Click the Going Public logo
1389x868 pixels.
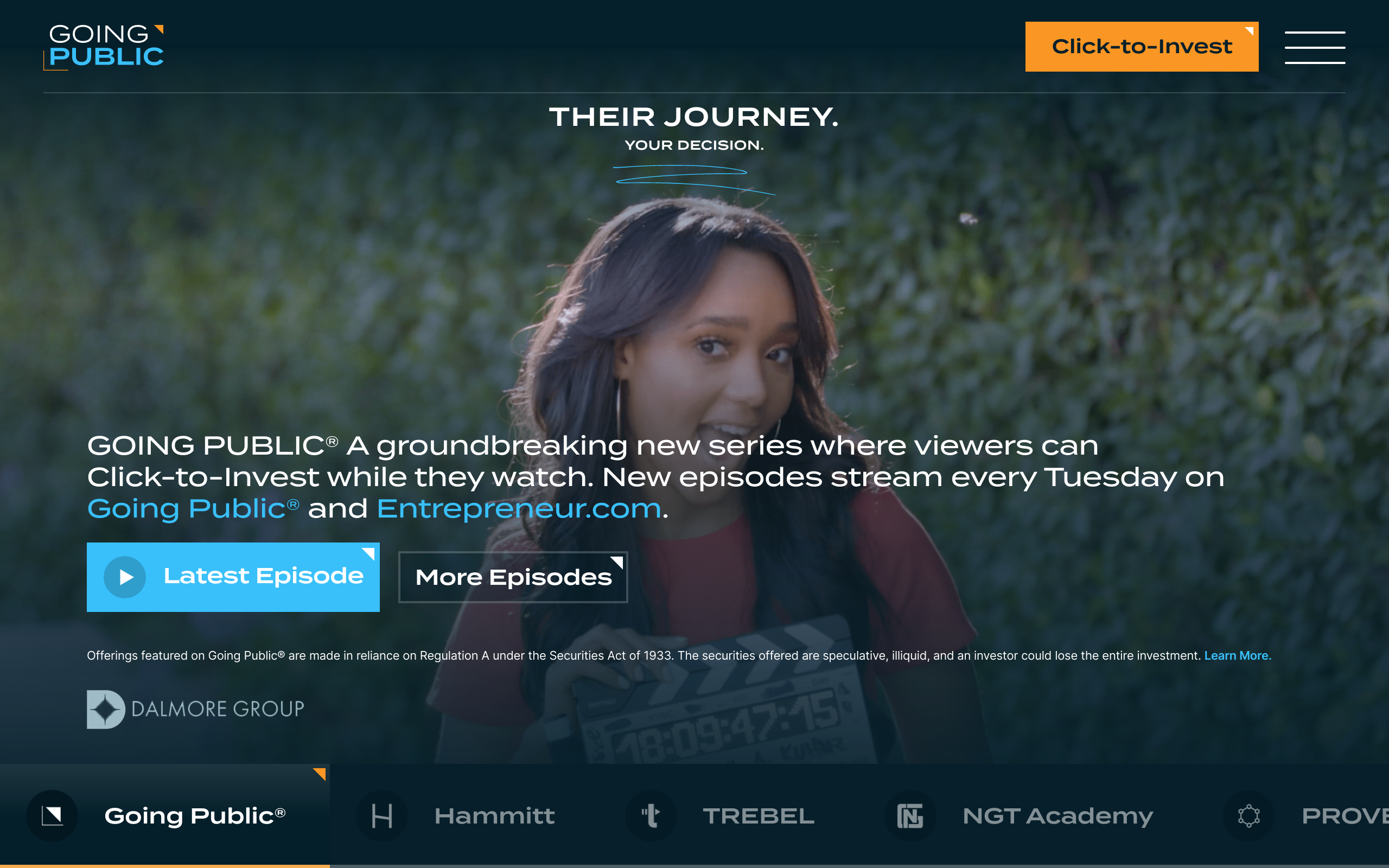104,47
